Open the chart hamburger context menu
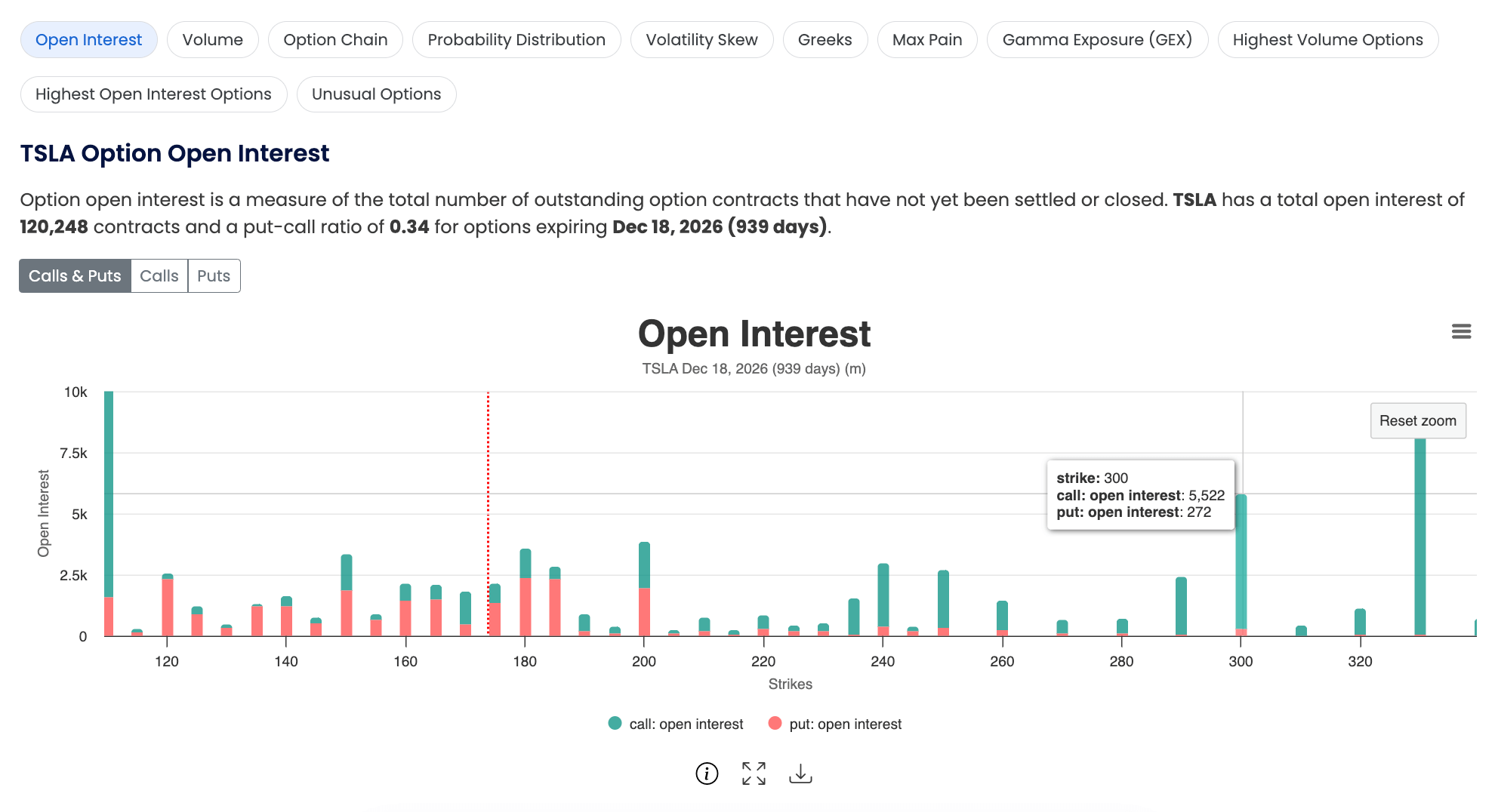This screenshot has width=1498, height=812. point(1461,331)
